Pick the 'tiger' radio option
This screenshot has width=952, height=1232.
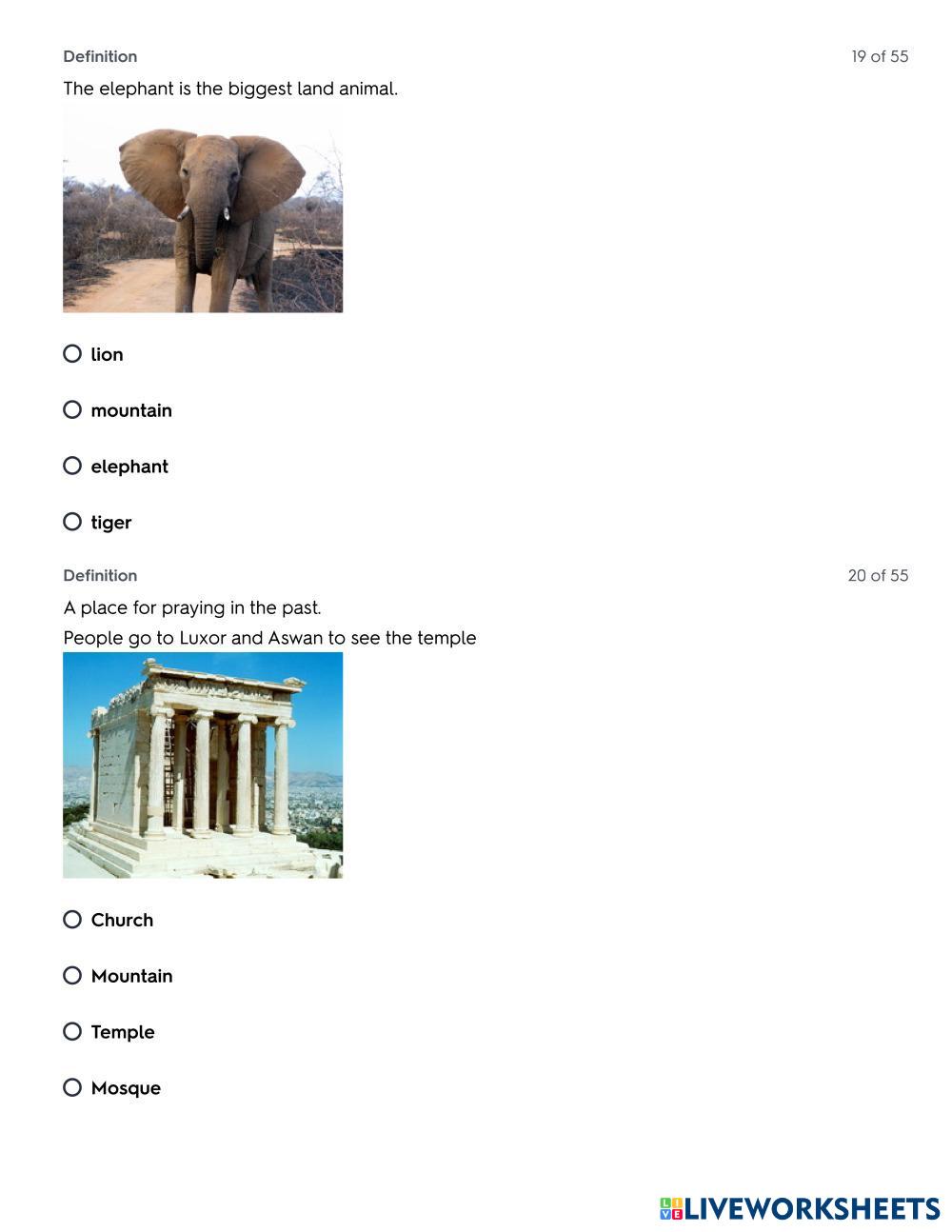point(72,522)
